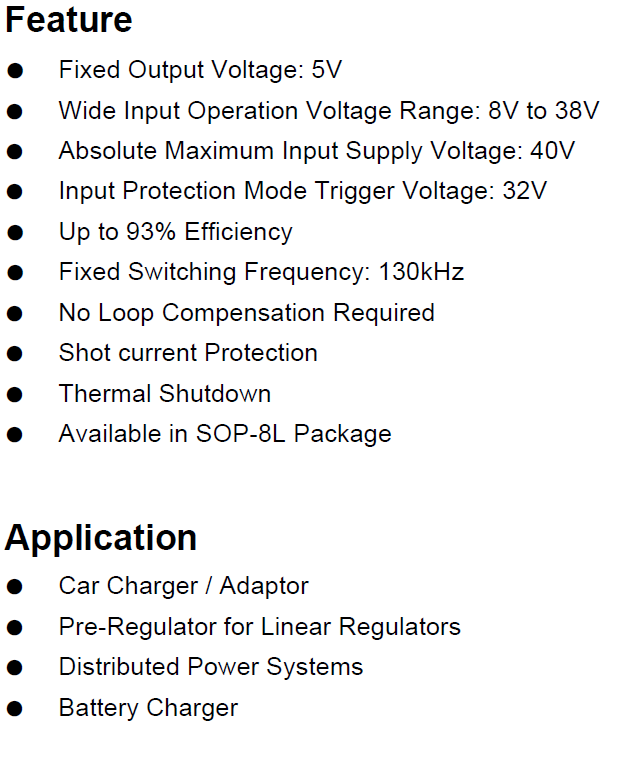The width and height of the screenshot is (625, 757).
Task: Click the Up to 93% Efficiency text
Action: (x=176, y=233)
